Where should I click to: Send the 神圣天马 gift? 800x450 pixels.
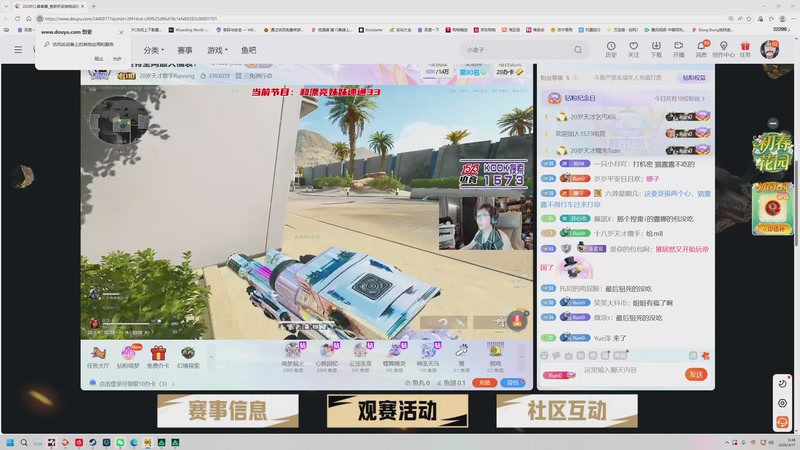point(428,357)
